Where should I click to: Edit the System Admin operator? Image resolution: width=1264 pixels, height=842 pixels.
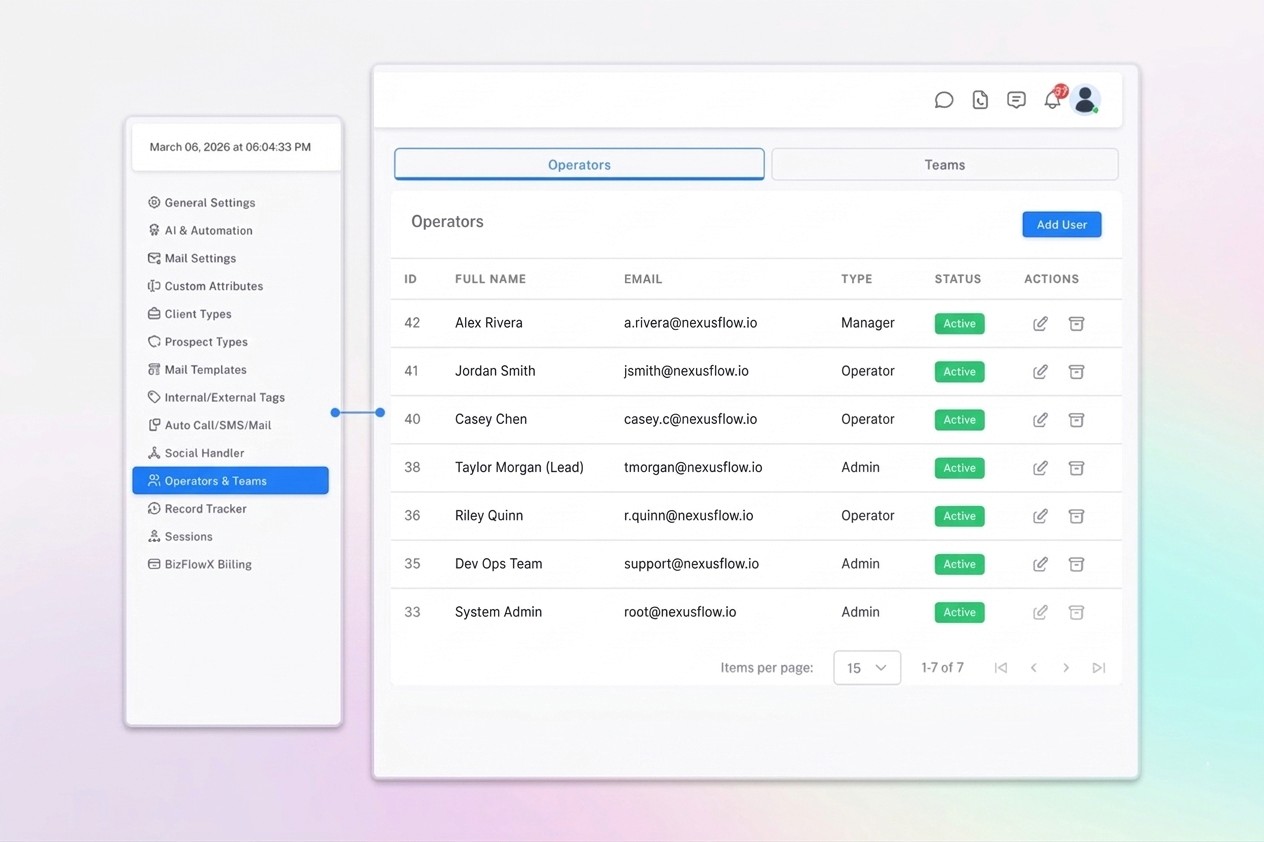coord(1040,612)
